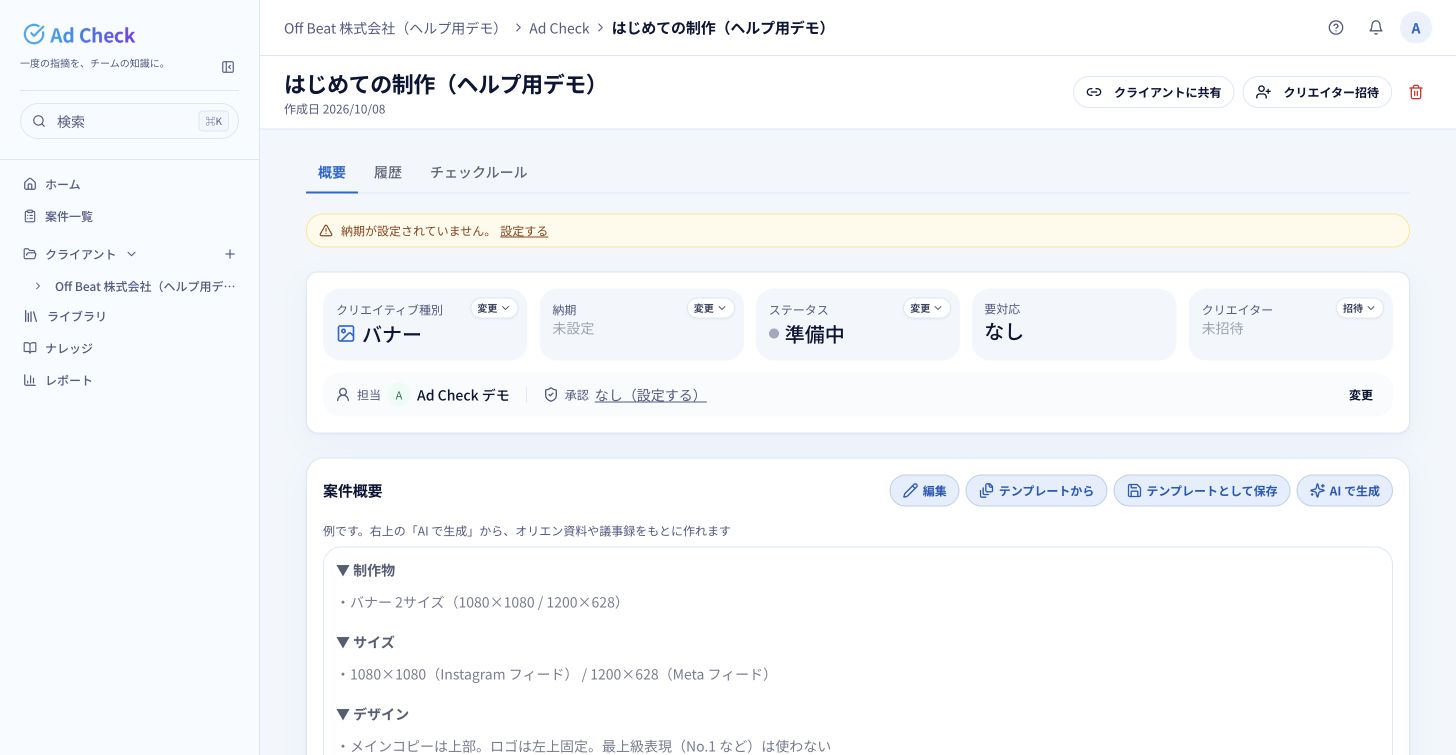
Task: Focus the 検索 search field
Action: (130, 121)
